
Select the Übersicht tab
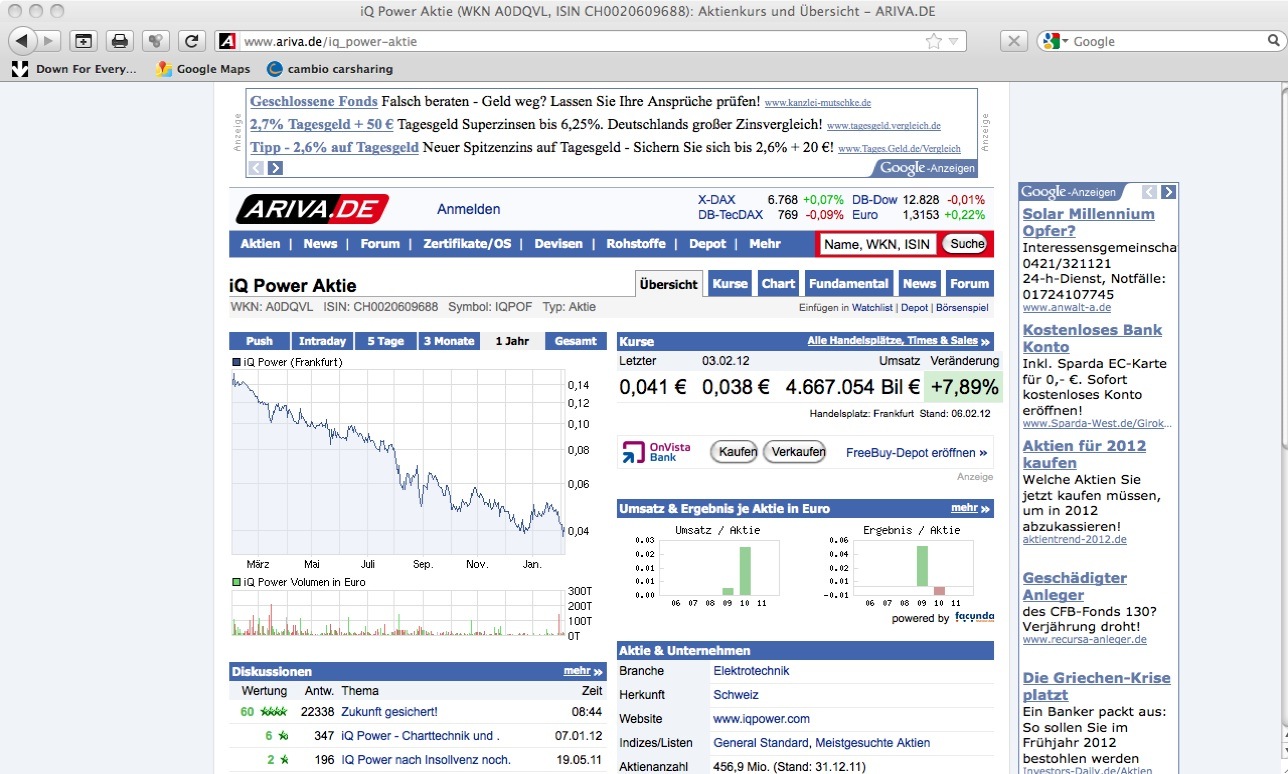click(669, 284)
